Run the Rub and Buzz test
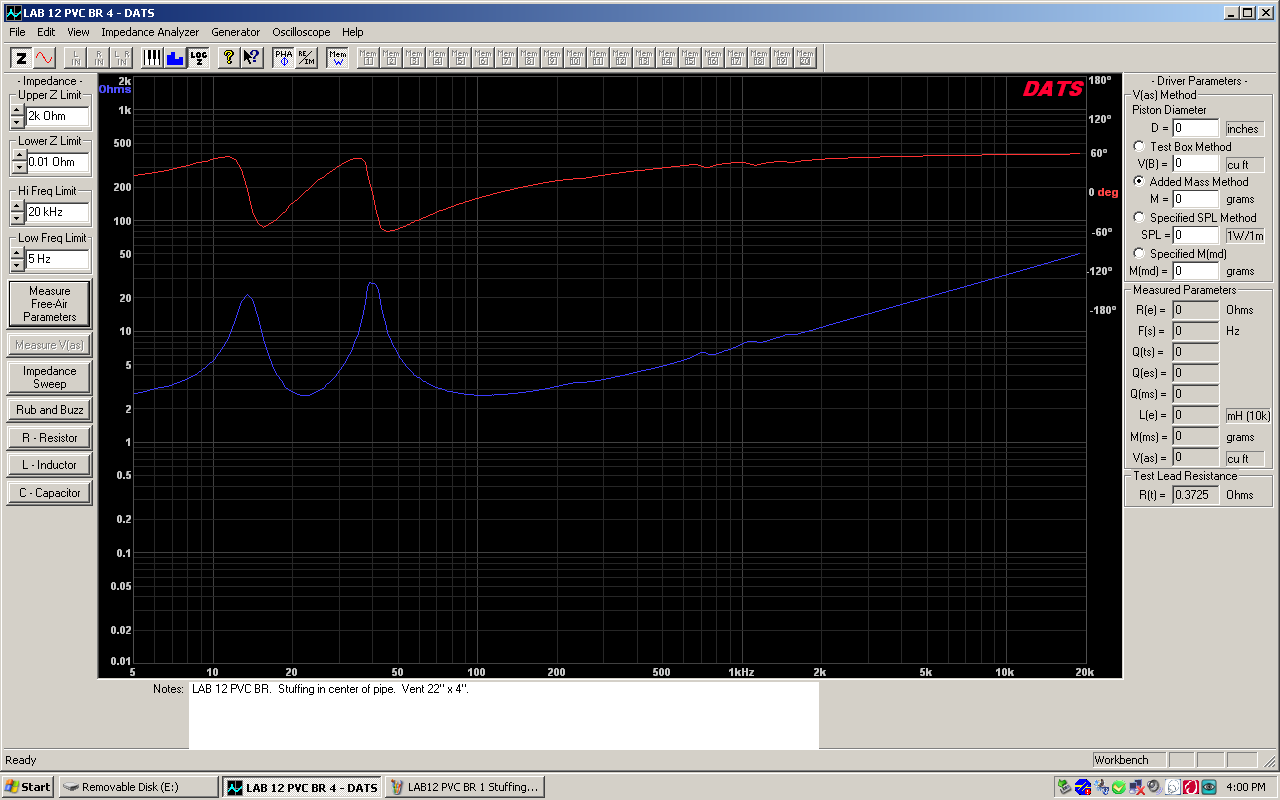The width and height of the screenshot is (1280, 800). 49,410
